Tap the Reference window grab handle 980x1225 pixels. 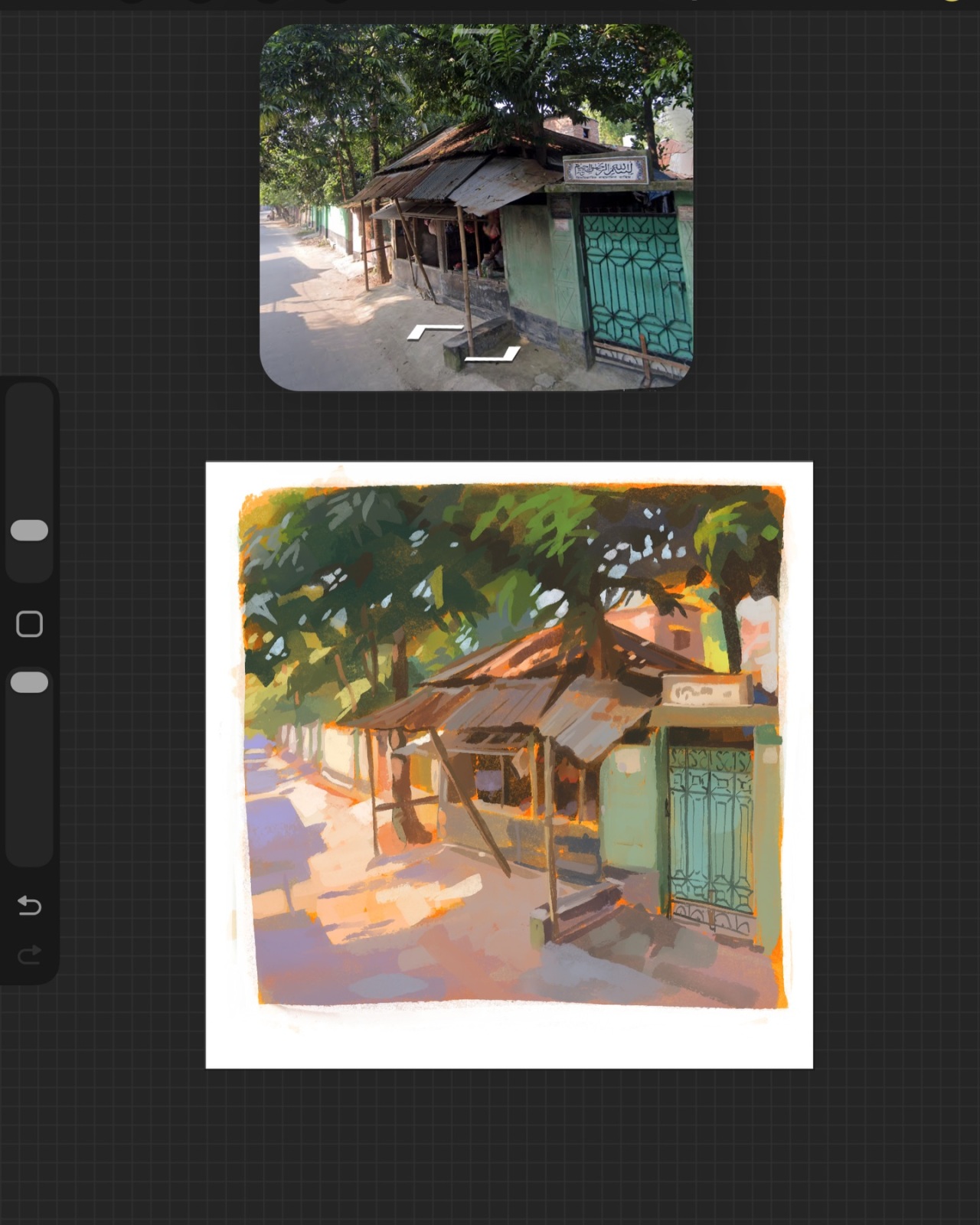tap(476, 31)
